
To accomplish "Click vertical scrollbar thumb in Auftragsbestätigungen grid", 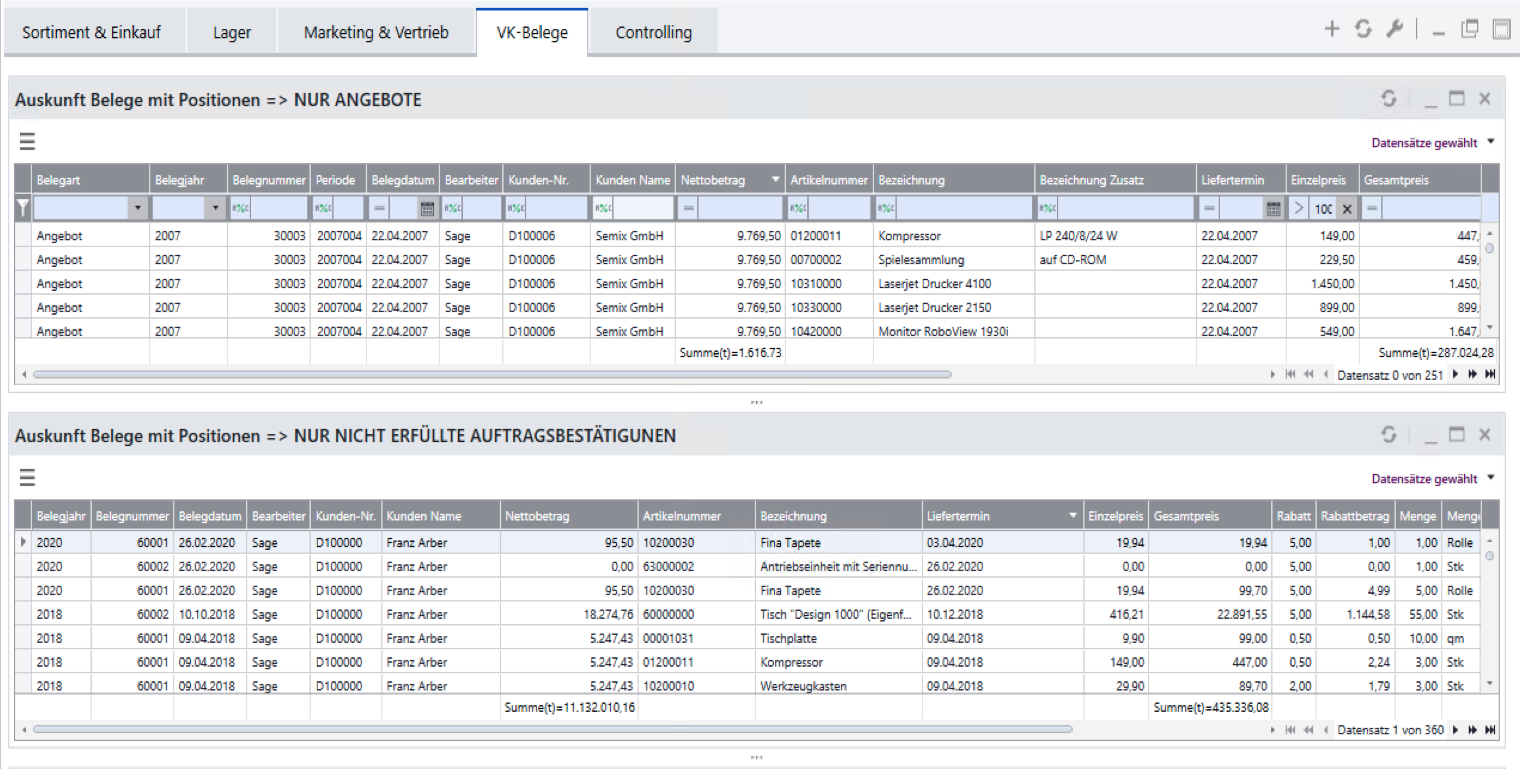I will pyautogui.click(x=1490, y=555).
